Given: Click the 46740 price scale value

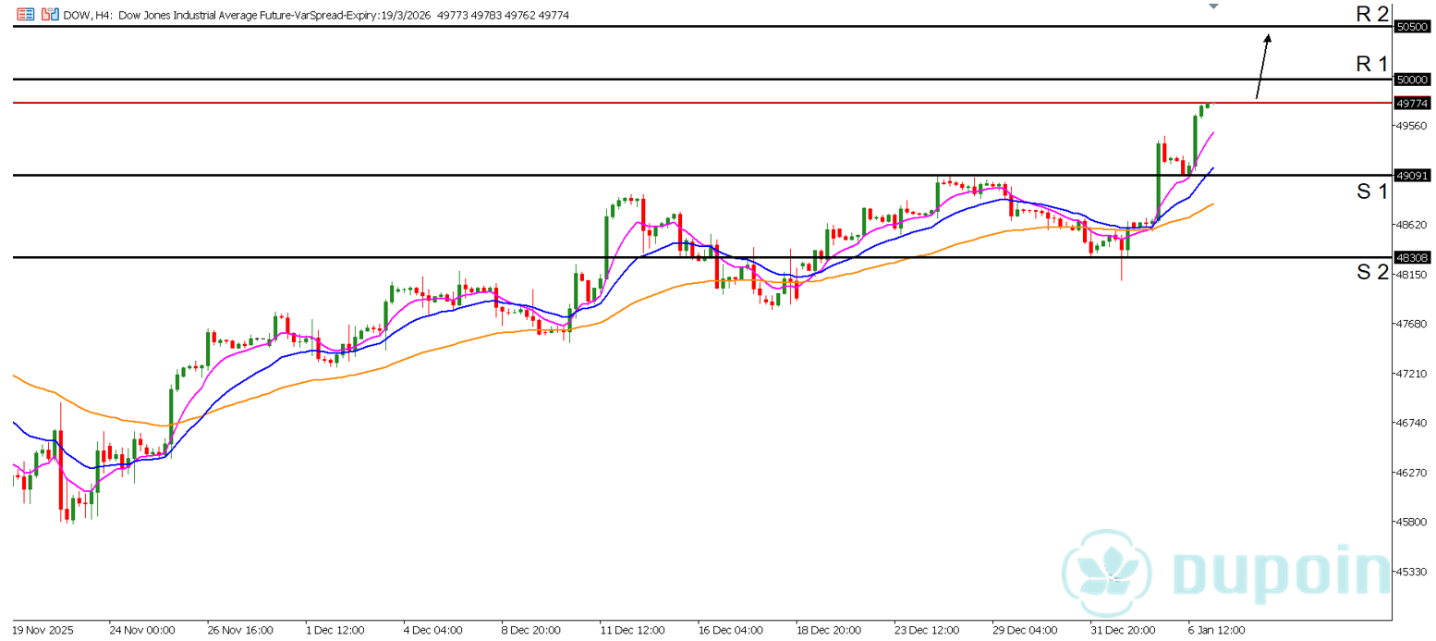Looking at the screenshot, I should point(1411,423).
